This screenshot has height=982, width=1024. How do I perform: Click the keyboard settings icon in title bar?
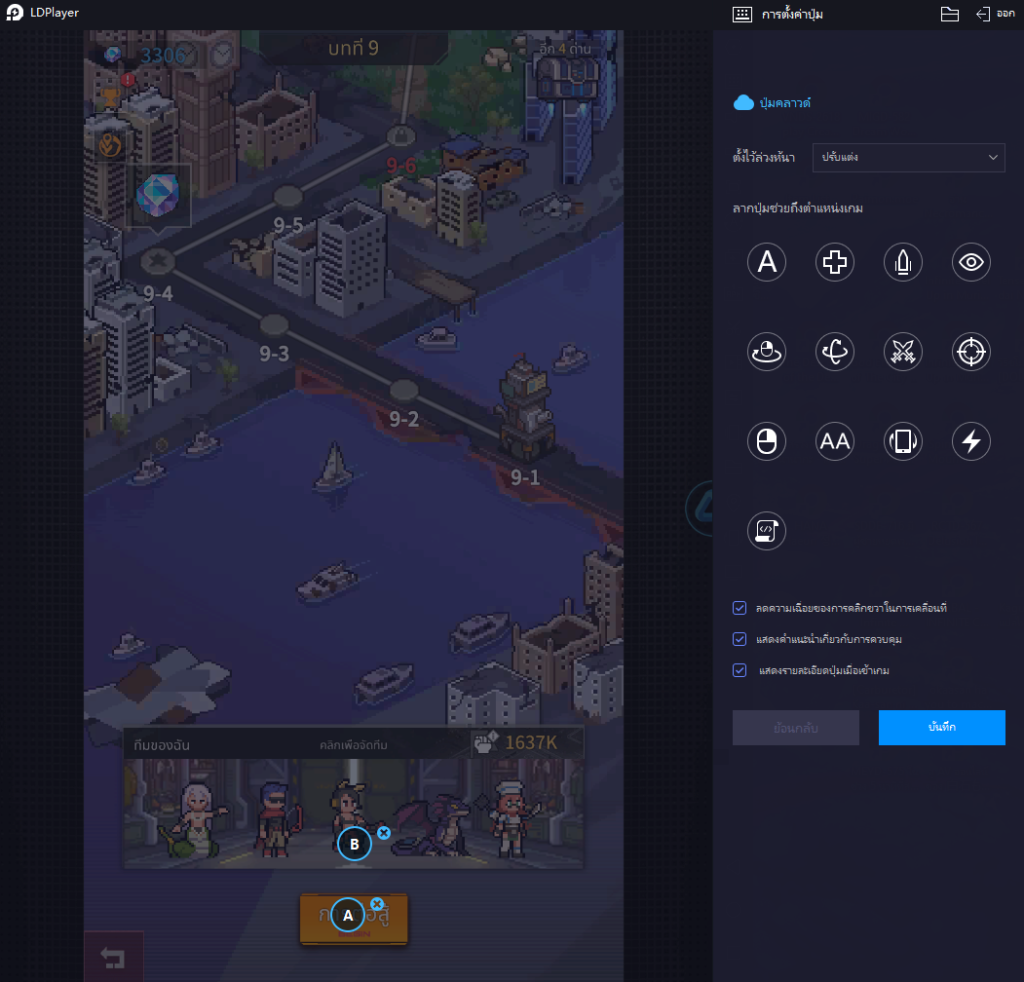[x=742, y=14]
